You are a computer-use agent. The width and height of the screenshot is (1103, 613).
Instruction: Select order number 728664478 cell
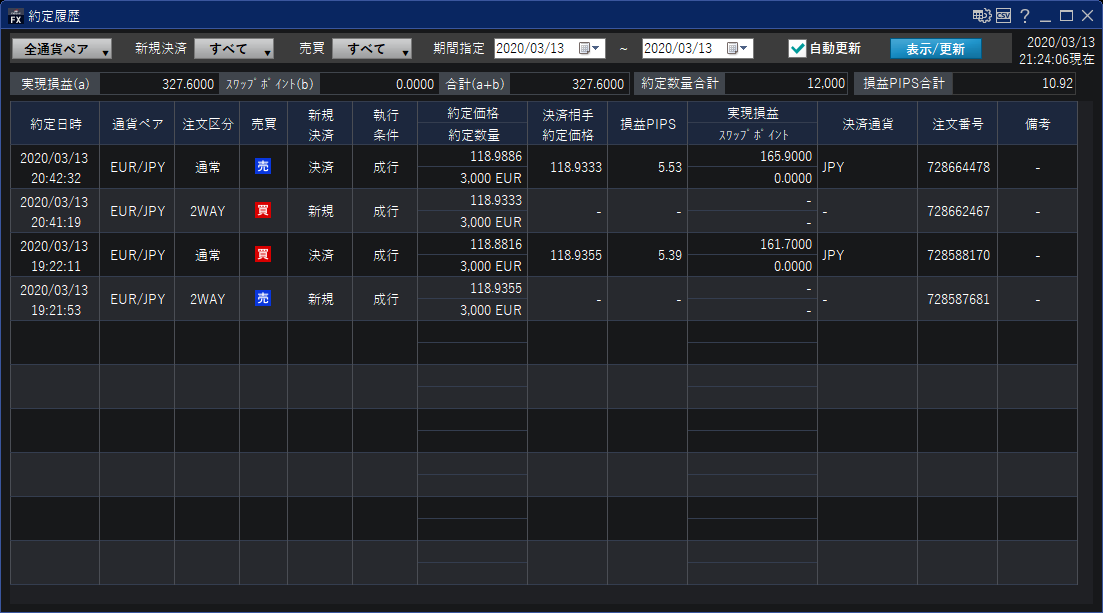(957, 167)
